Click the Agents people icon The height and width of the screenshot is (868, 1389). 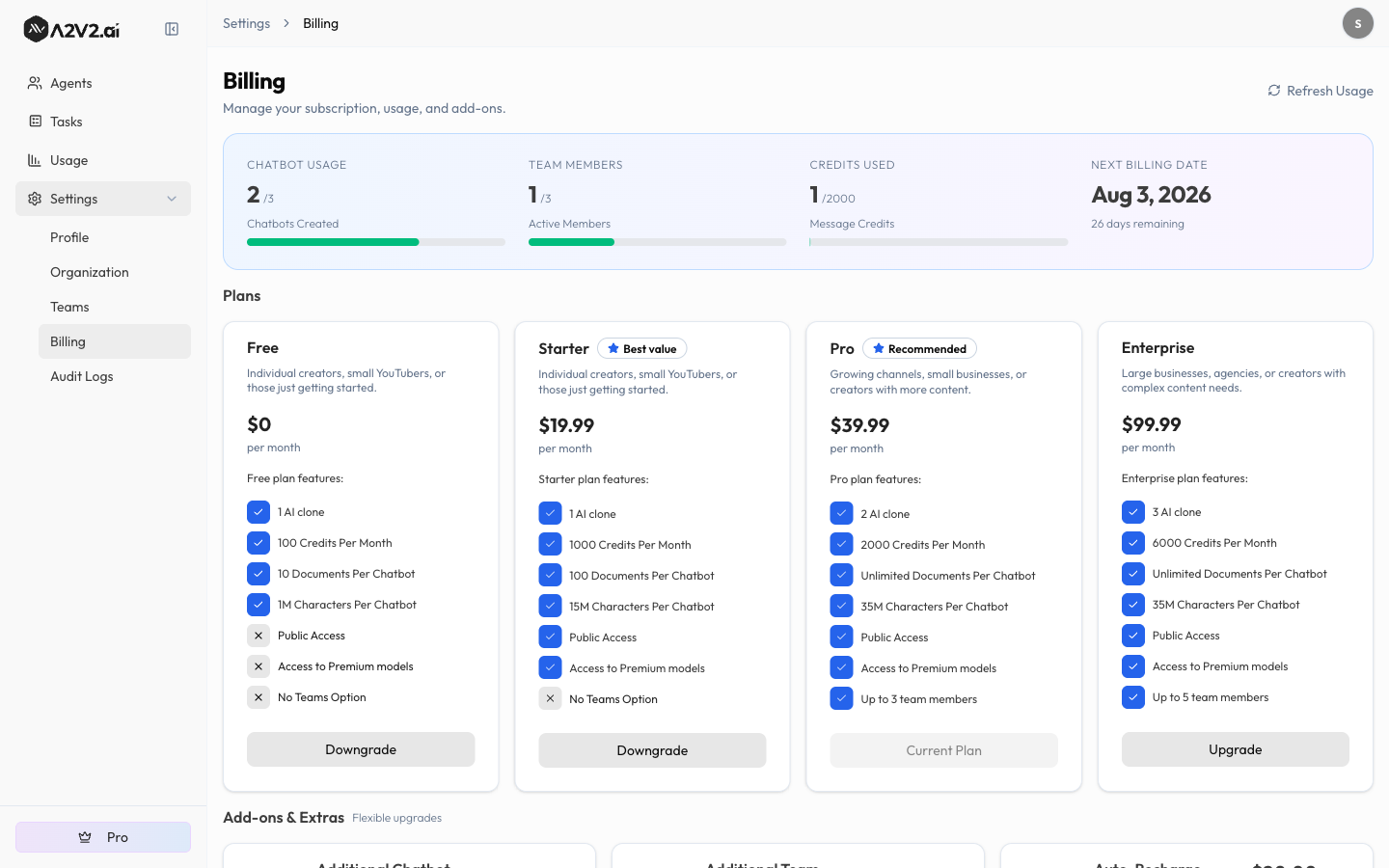35,83
